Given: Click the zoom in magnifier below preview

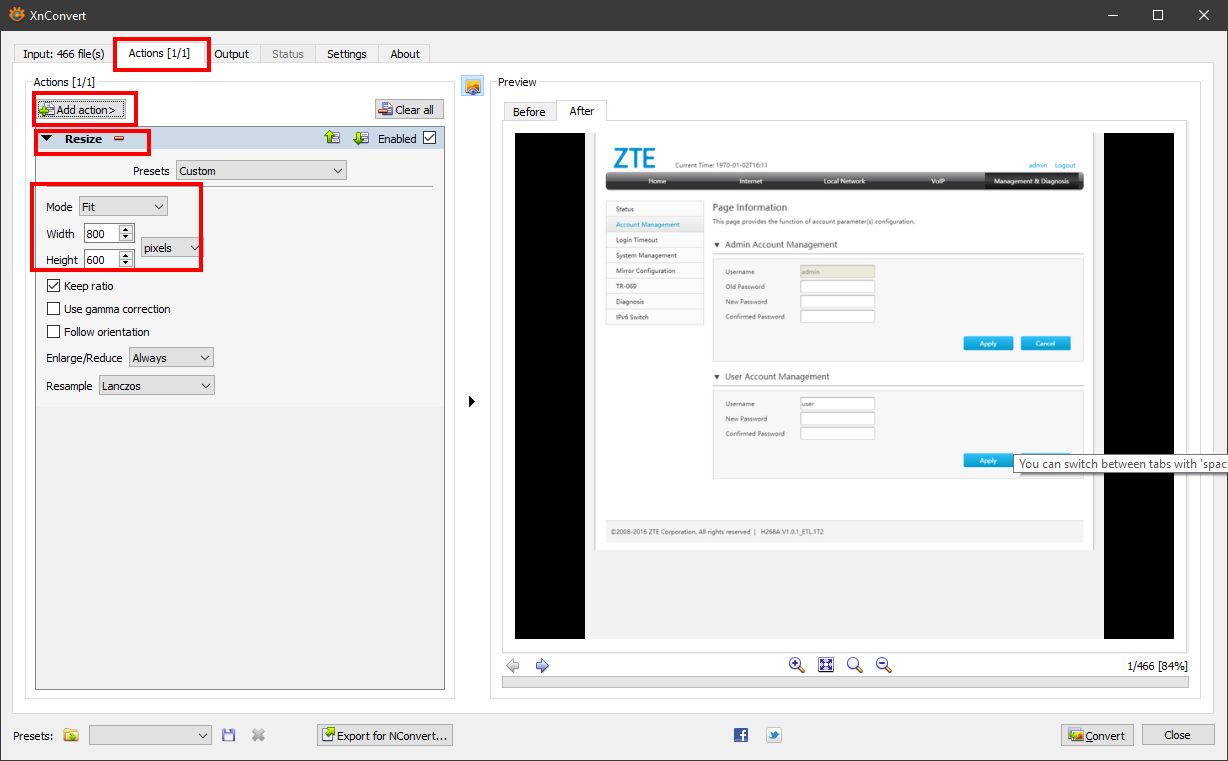Looking at the screenshot, I should 797,665.
